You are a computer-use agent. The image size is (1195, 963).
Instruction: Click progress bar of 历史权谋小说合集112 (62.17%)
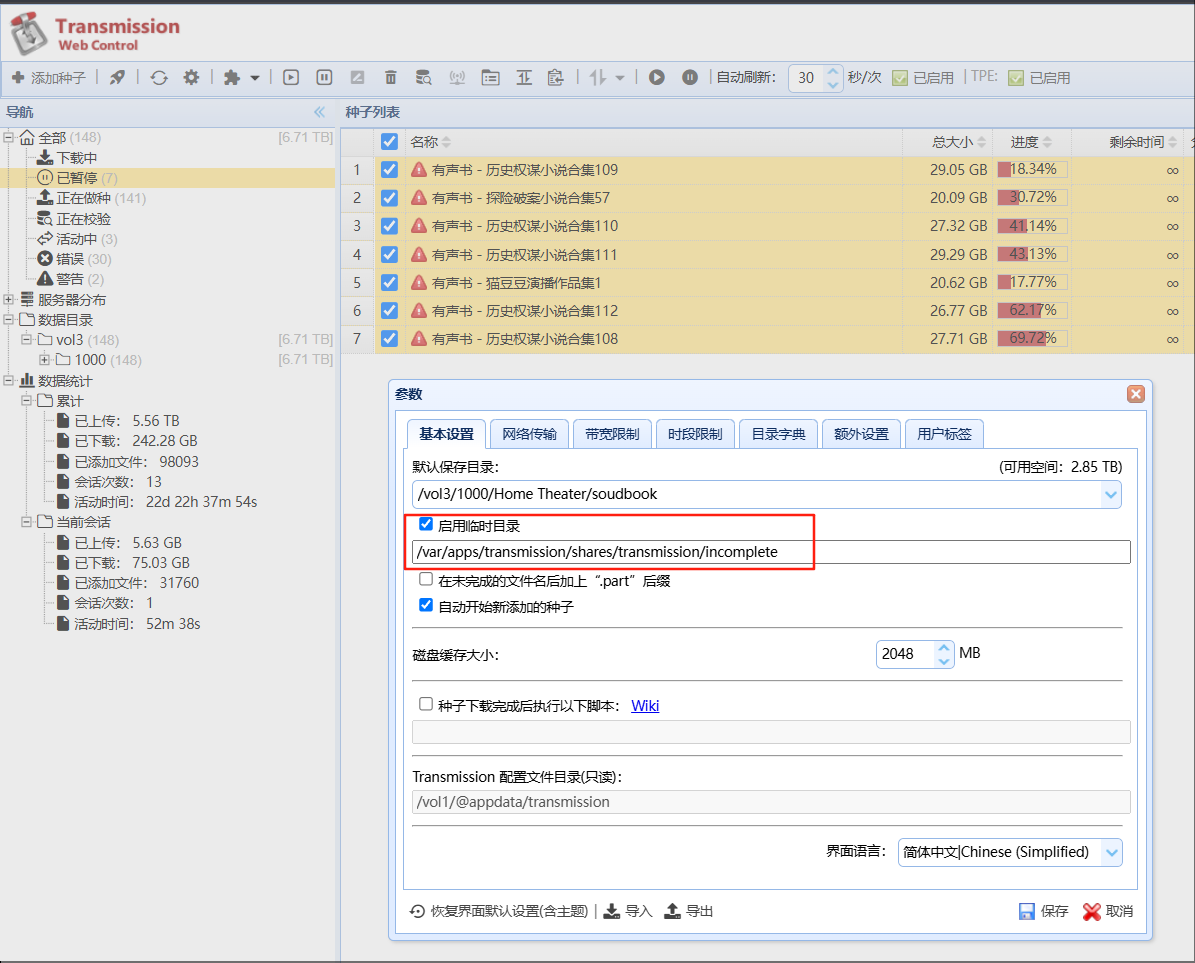pos(1033,310)
